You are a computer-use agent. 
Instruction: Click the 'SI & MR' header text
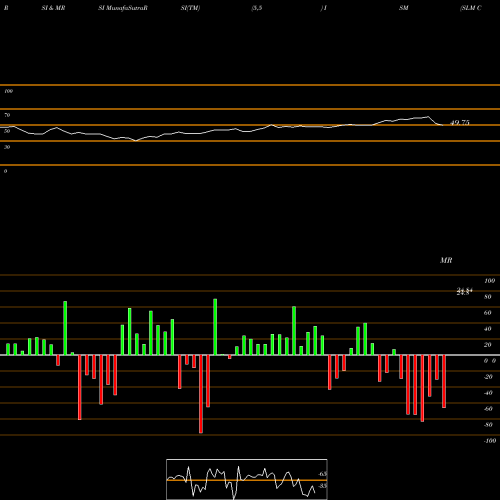[53, 8]
